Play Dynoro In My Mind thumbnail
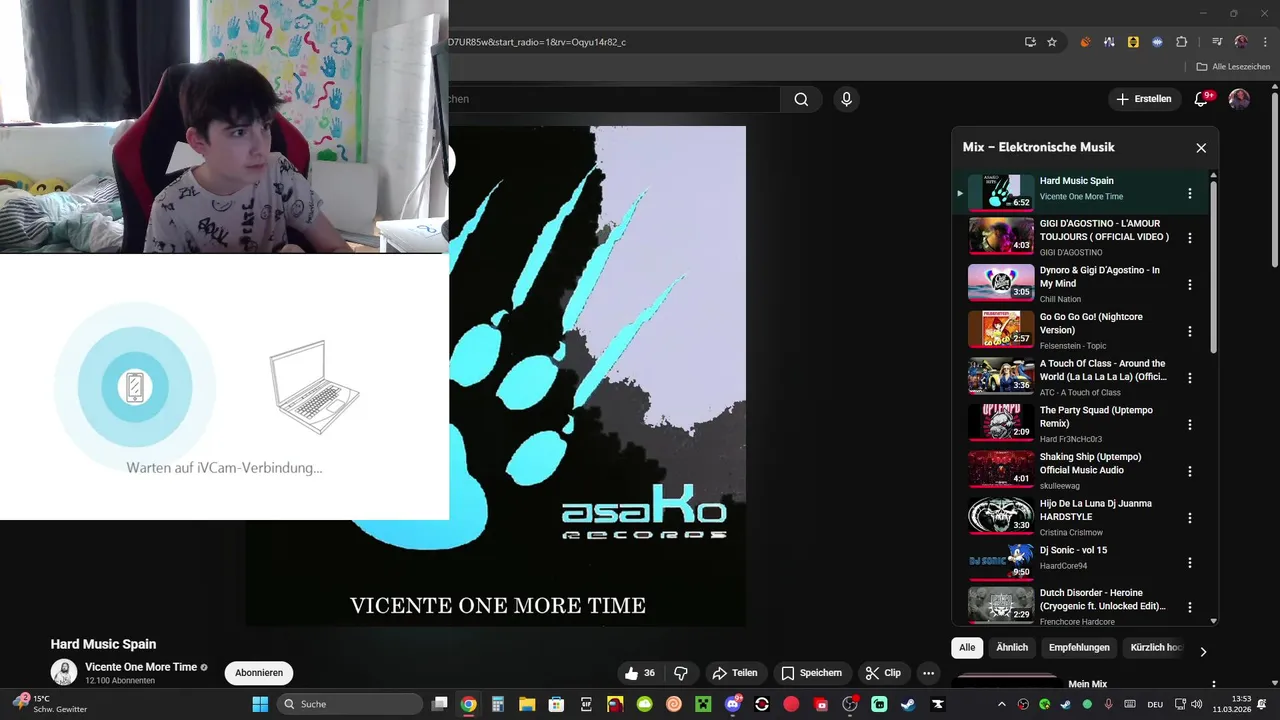The height and width of the screenshot is (720, 1280). 1001,283
